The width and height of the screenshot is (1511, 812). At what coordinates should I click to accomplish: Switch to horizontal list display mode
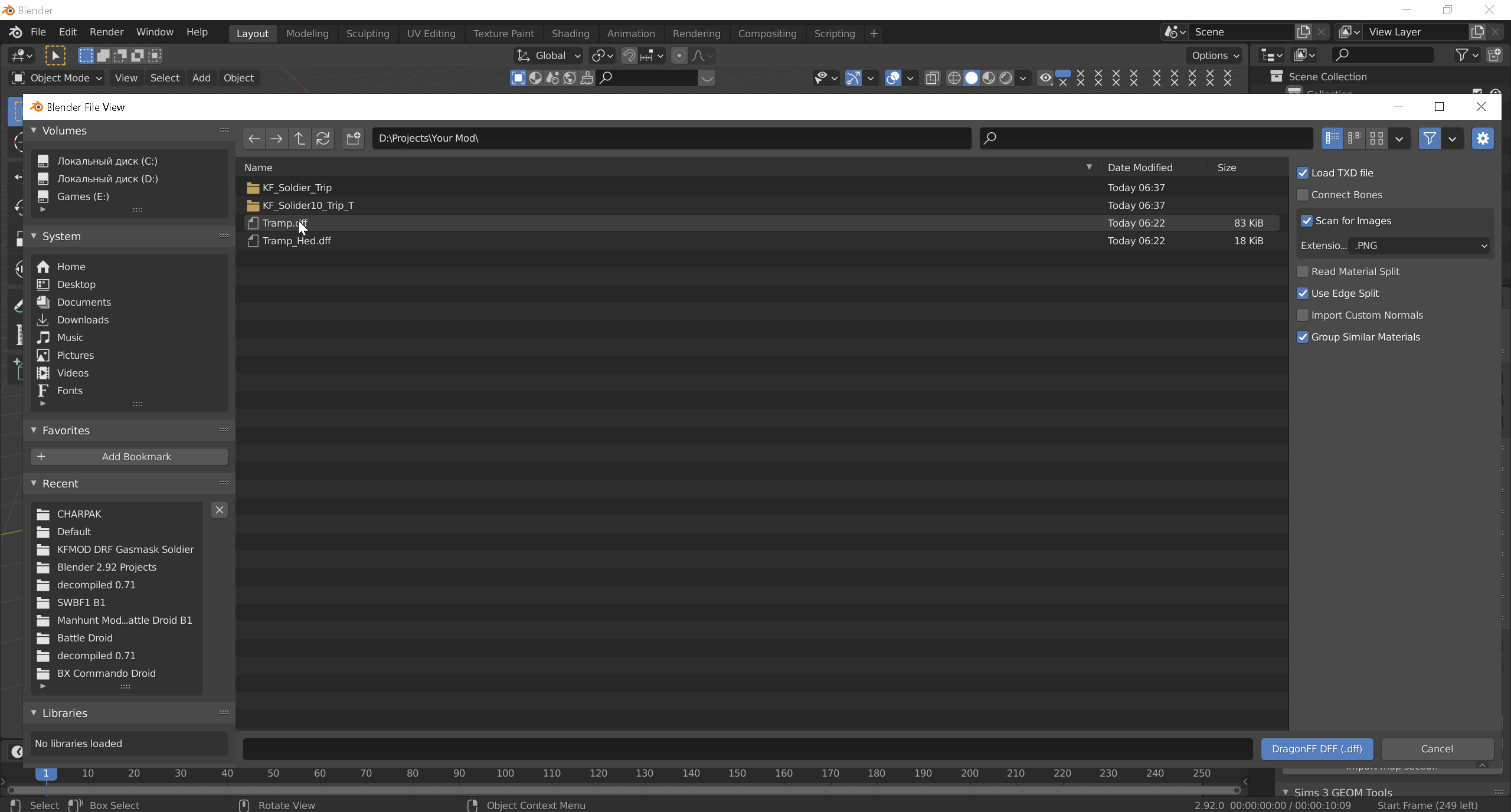(x=1354, y=139)
